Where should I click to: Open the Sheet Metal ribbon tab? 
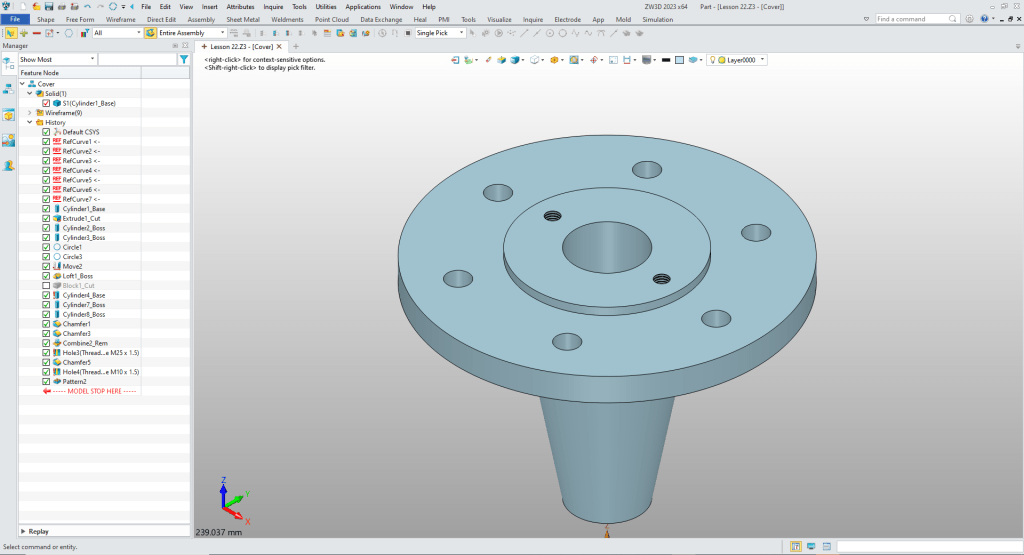pos(243,19)
